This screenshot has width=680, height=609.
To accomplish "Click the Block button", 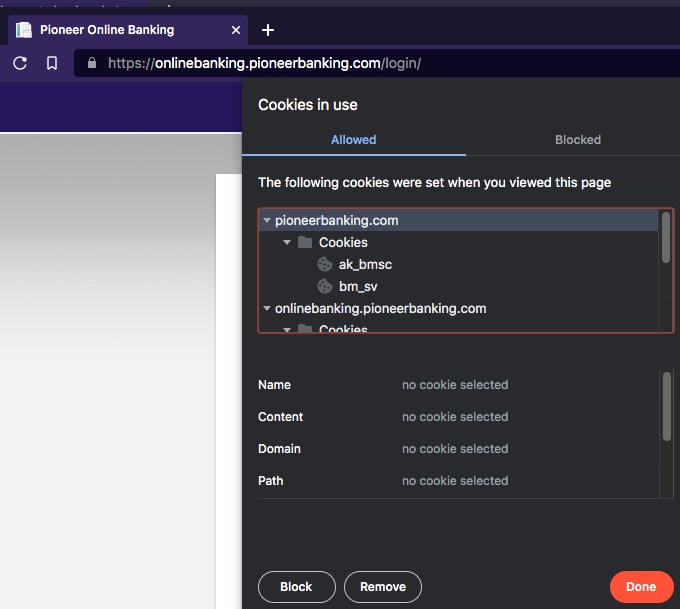I will point(297,587).
